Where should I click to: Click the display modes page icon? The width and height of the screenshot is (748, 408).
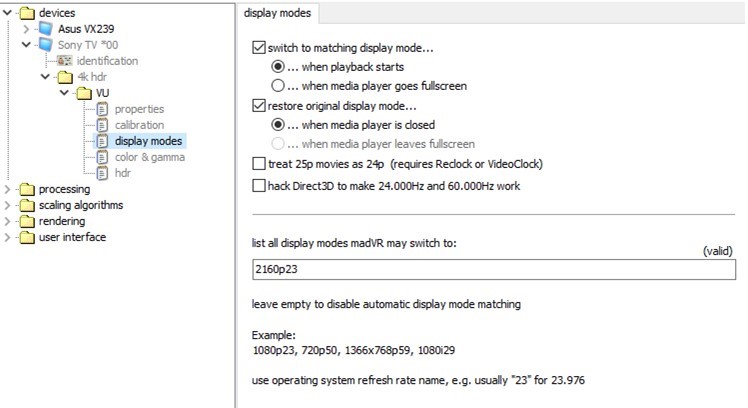point(102,141)
